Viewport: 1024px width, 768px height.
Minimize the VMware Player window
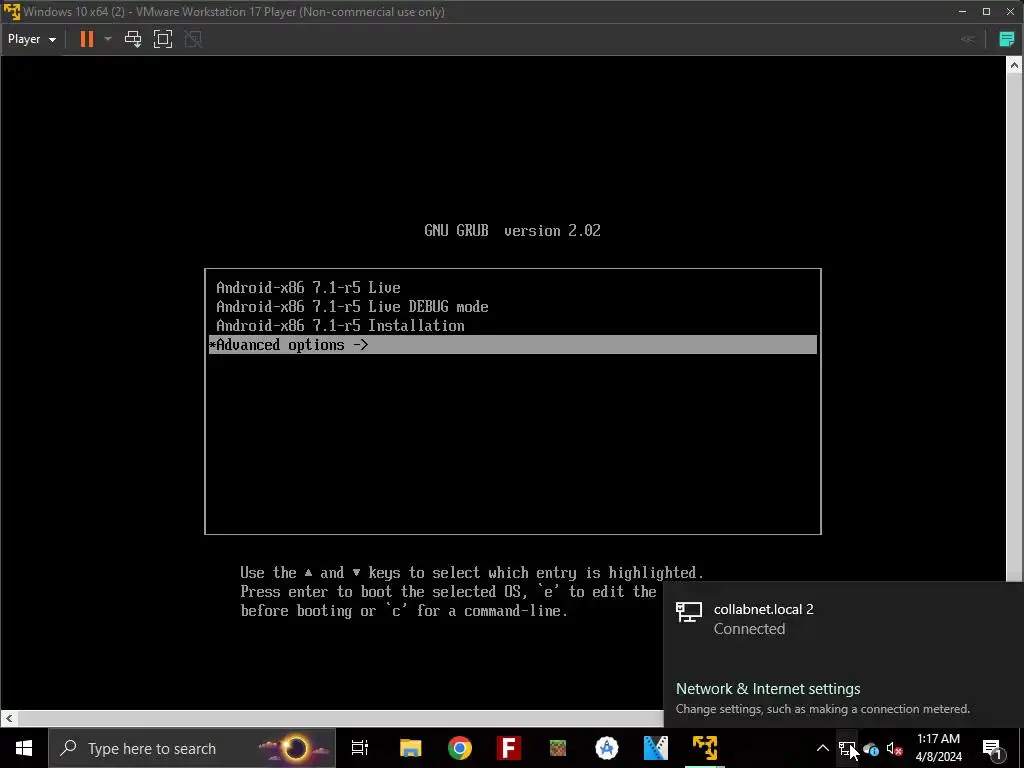tap(962, 12)
